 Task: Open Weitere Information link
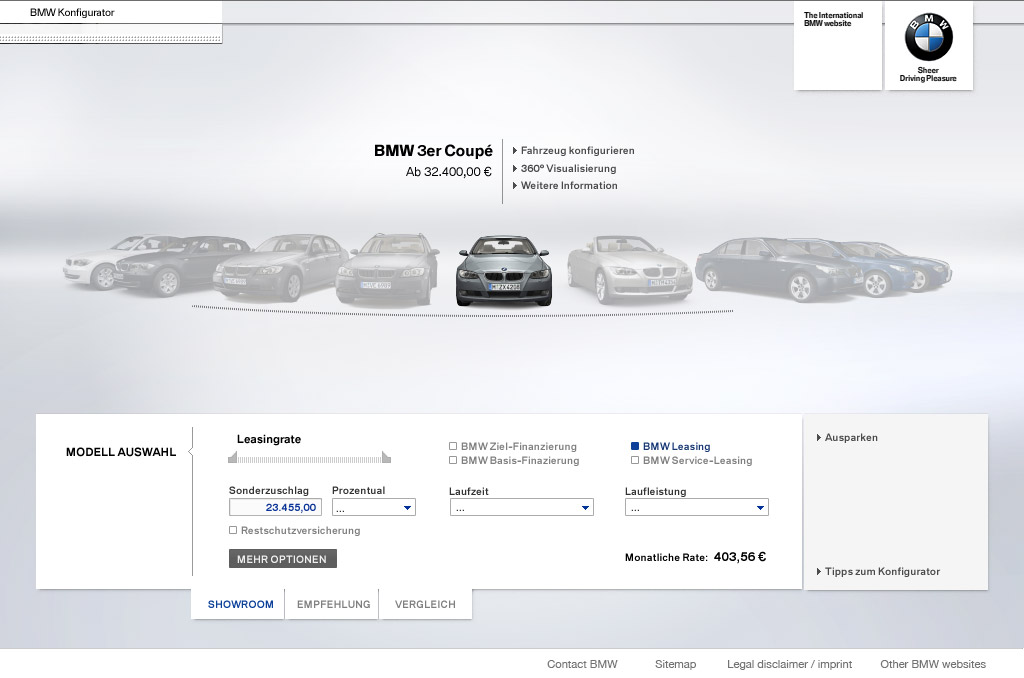point(566,186)
